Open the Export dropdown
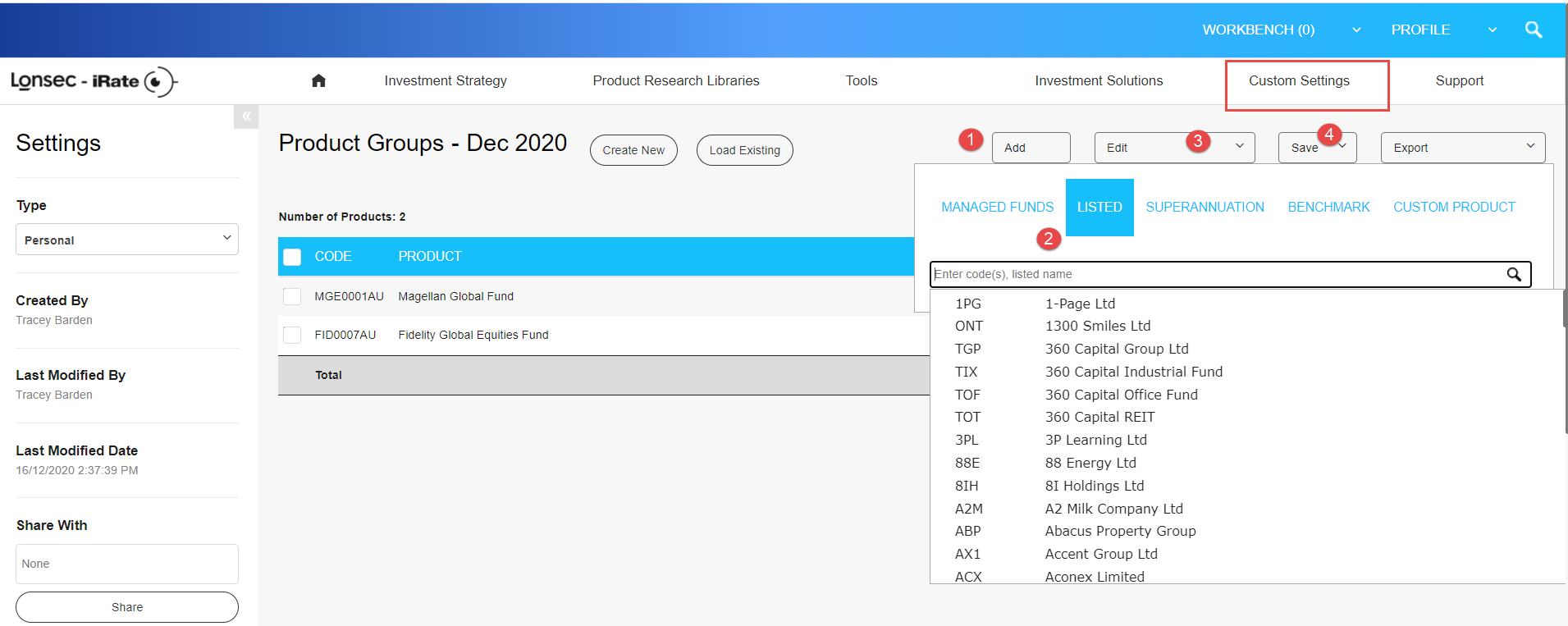Screen dimensions: 1568x626 coord(1462,148)
